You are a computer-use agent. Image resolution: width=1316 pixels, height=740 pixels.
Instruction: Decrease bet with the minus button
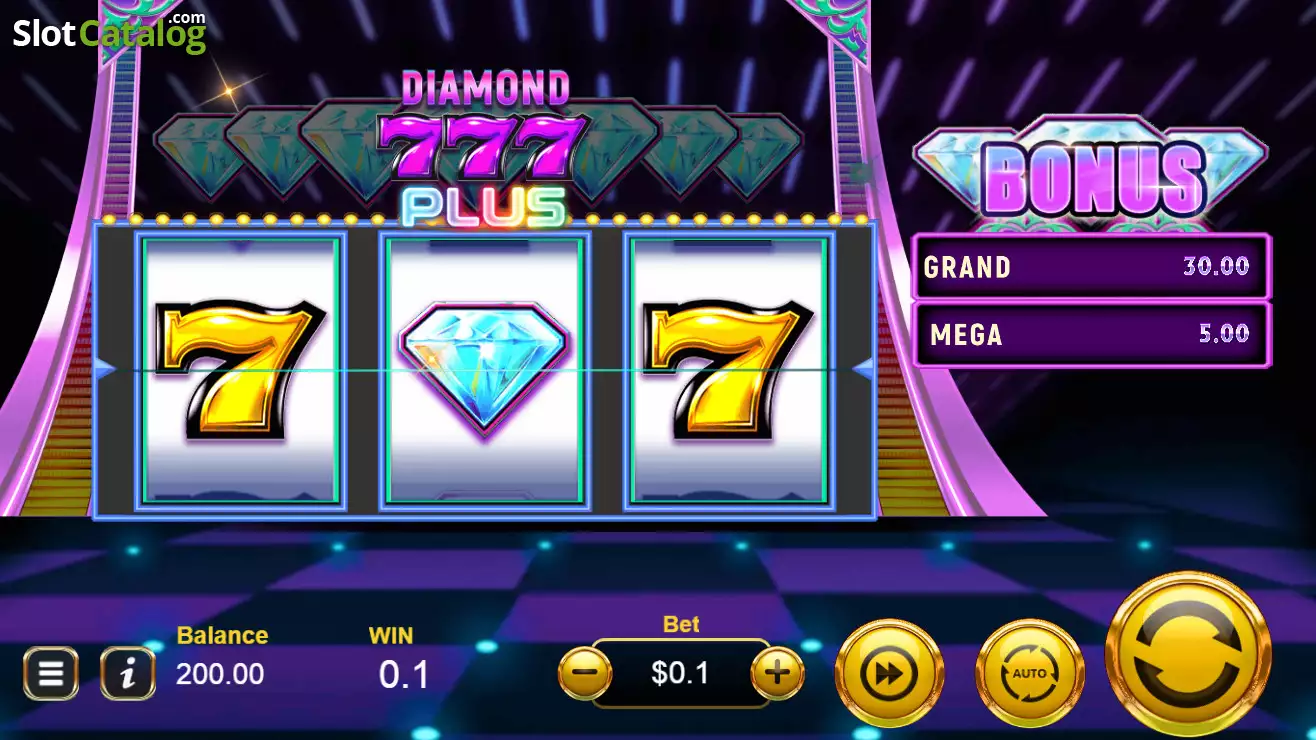click(585, 673)
